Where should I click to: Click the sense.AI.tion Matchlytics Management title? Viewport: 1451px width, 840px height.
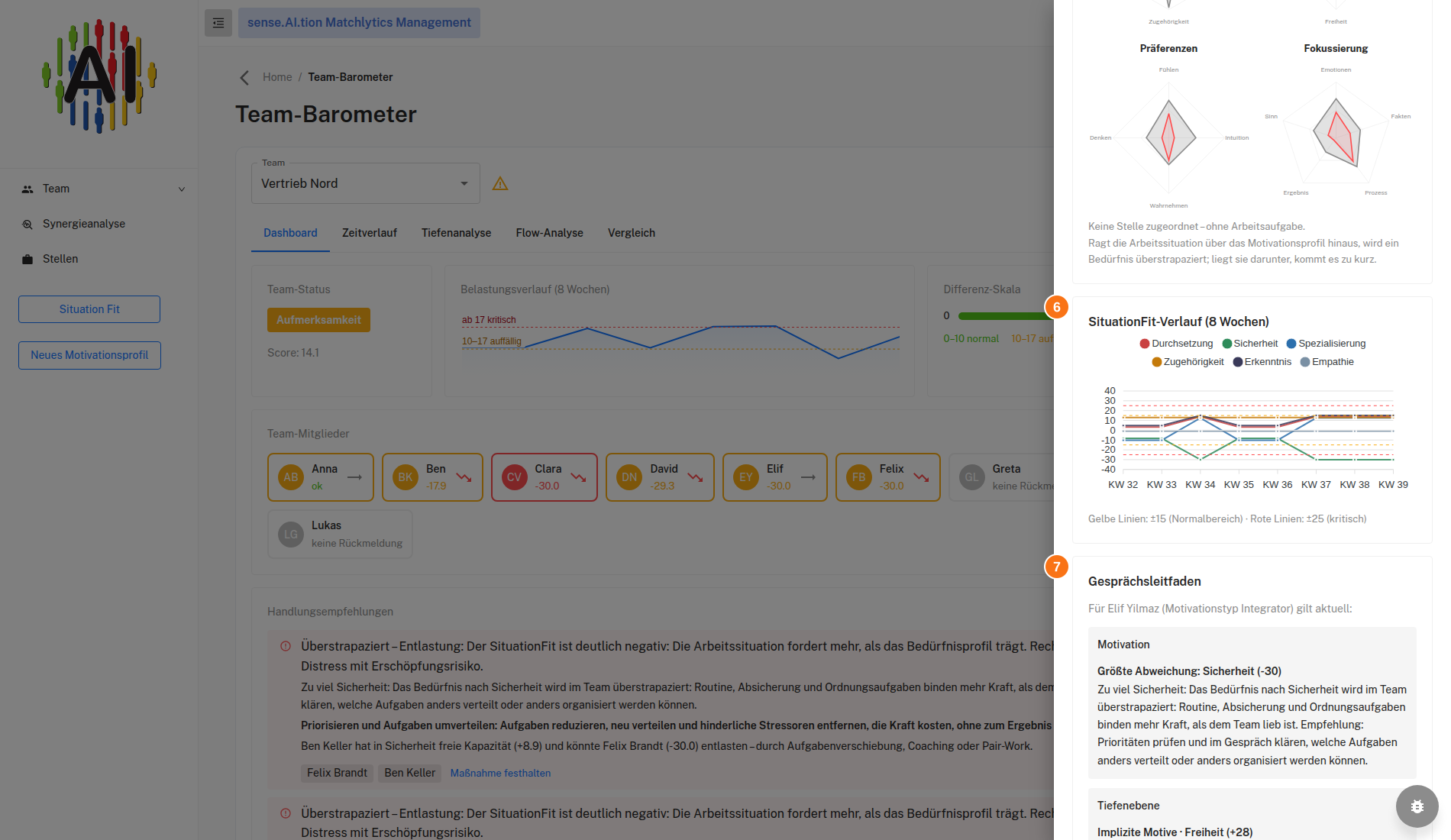coord(359,23)
